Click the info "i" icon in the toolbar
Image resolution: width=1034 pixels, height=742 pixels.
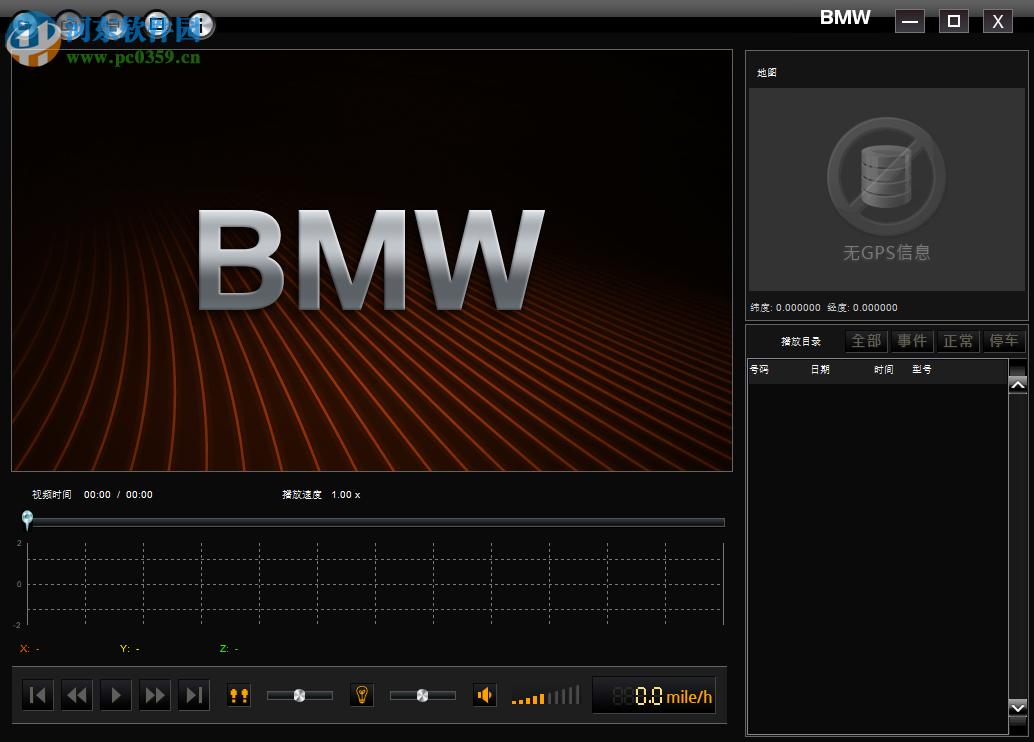click(200, 25)
